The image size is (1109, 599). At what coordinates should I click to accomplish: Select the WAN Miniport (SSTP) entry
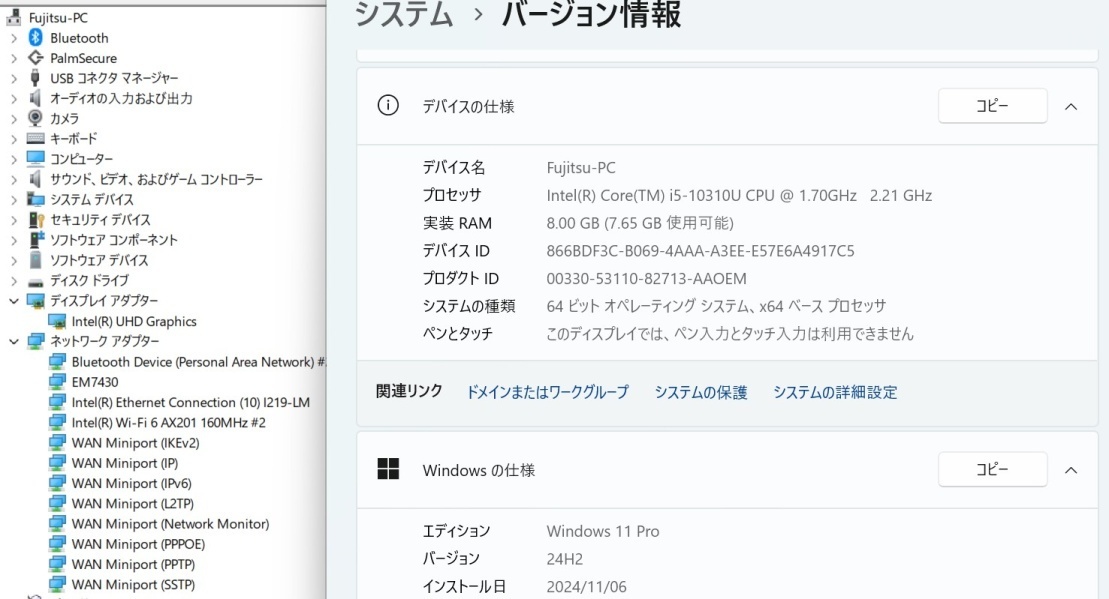[x=133, y=585]
